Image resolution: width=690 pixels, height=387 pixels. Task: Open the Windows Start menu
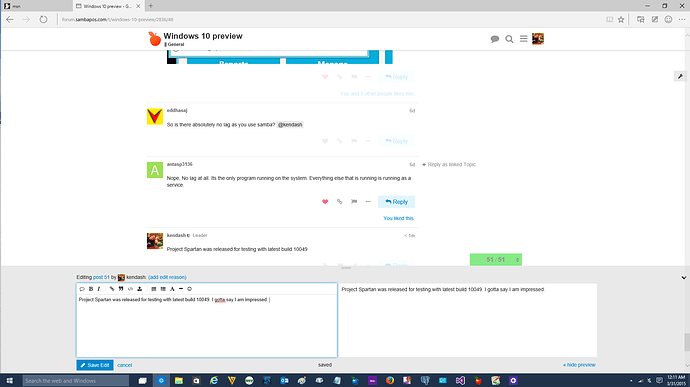(x=9, y=380)
